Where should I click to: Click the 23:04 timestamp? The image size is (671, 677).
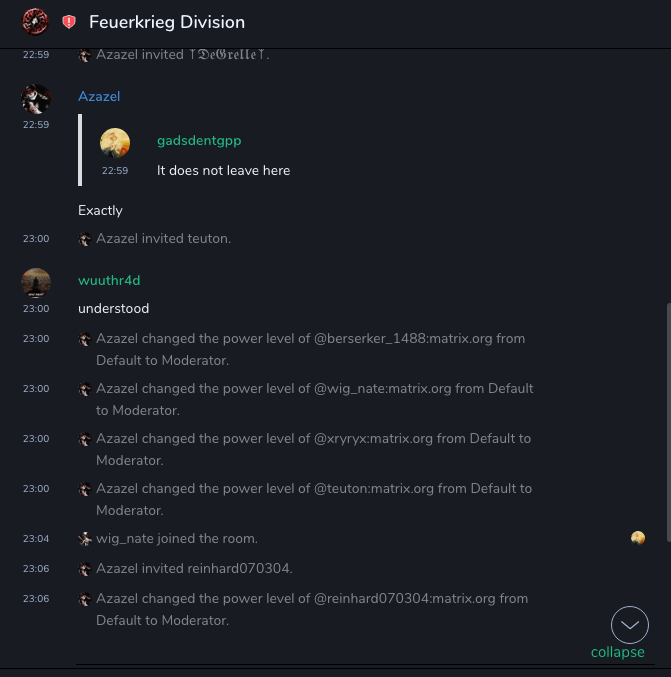36,539
